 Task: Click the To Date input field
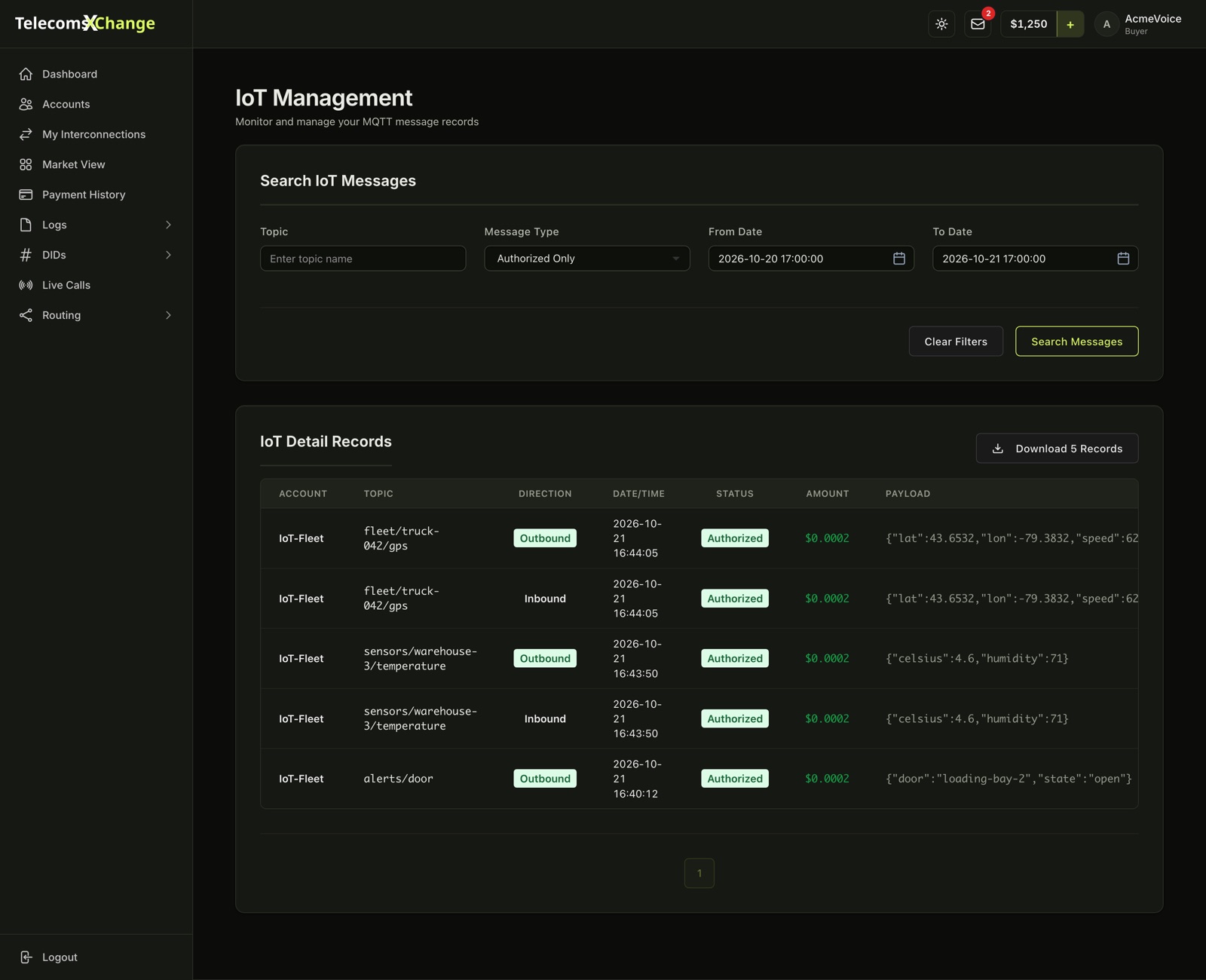[x=1035, y=259]
